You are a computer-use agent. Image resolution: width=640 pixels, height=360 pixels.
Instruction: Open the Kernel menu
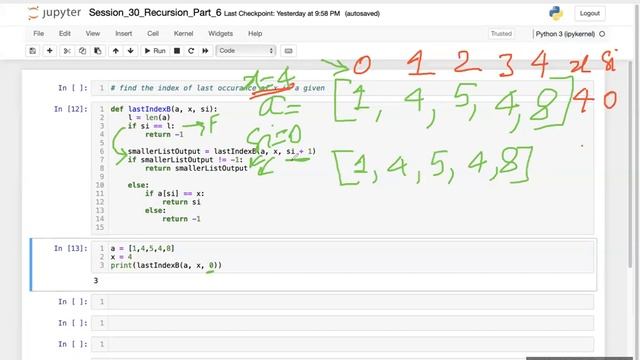[x=183, y=33]
